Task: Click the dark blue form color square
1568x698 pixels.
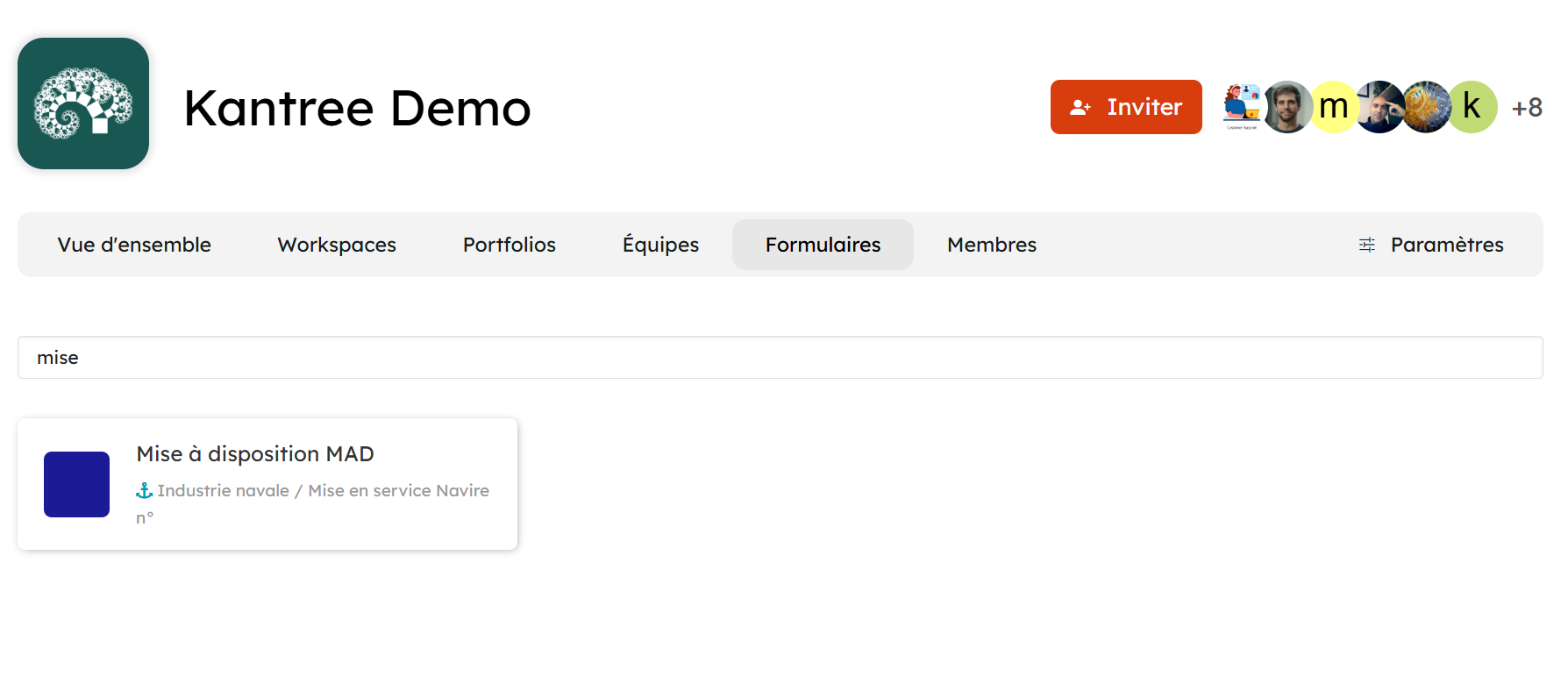Action: [77, 484]
